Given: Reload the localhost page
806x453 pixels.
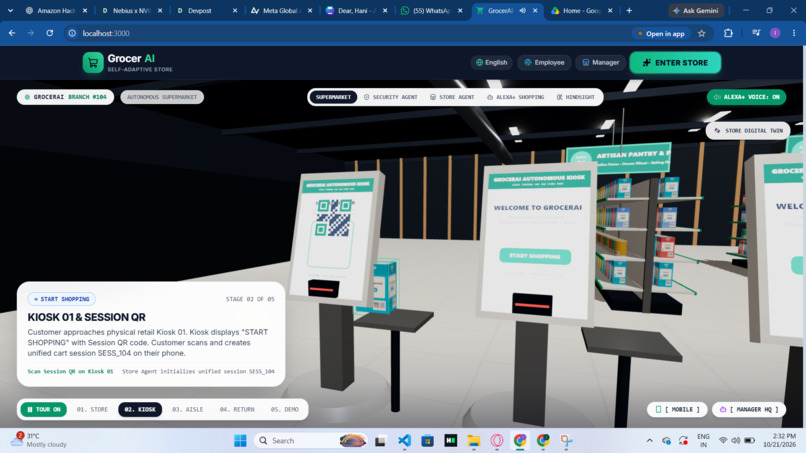Looking at the screenshot, I should pyautogui.click(x=49, y=33).
